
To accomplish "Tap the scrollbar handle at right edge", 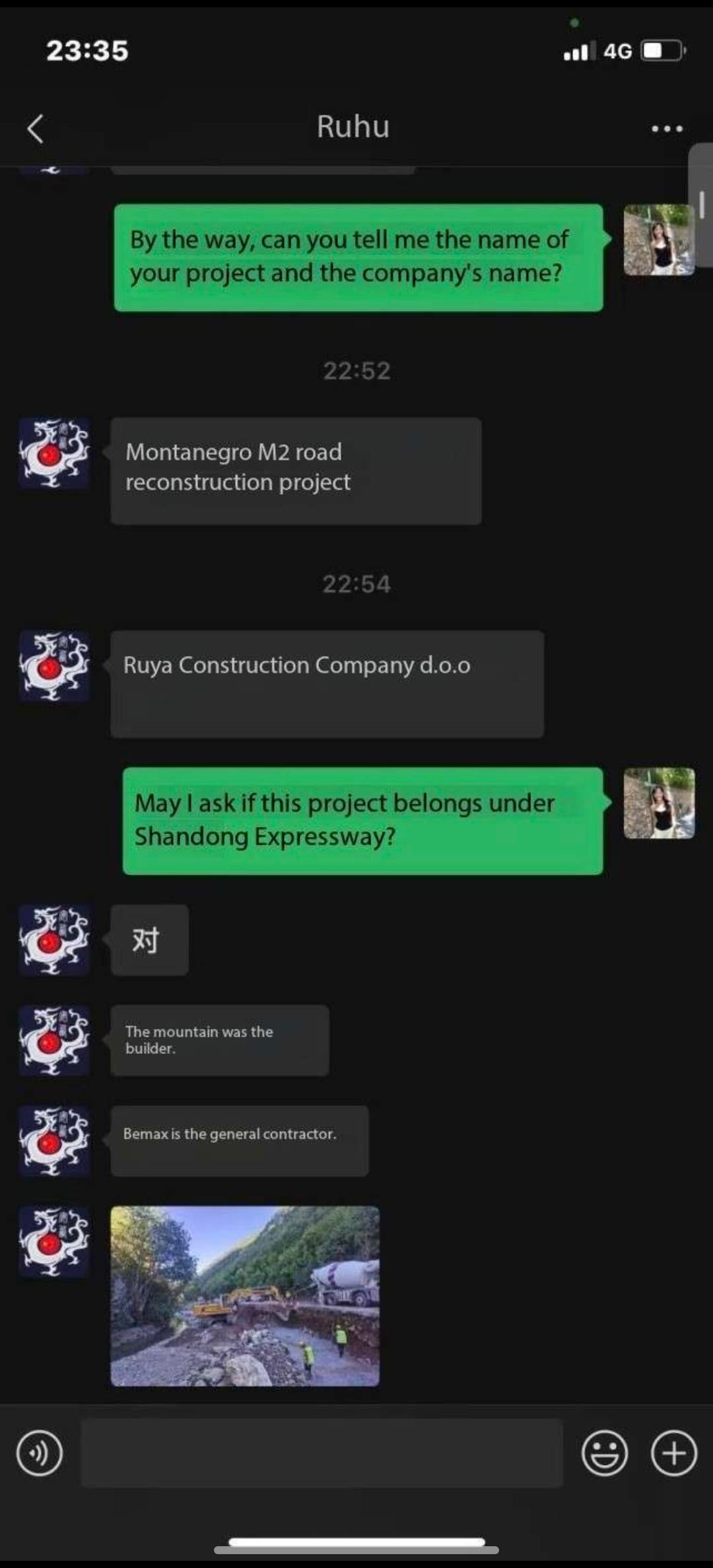I will [x=701, y=205].
